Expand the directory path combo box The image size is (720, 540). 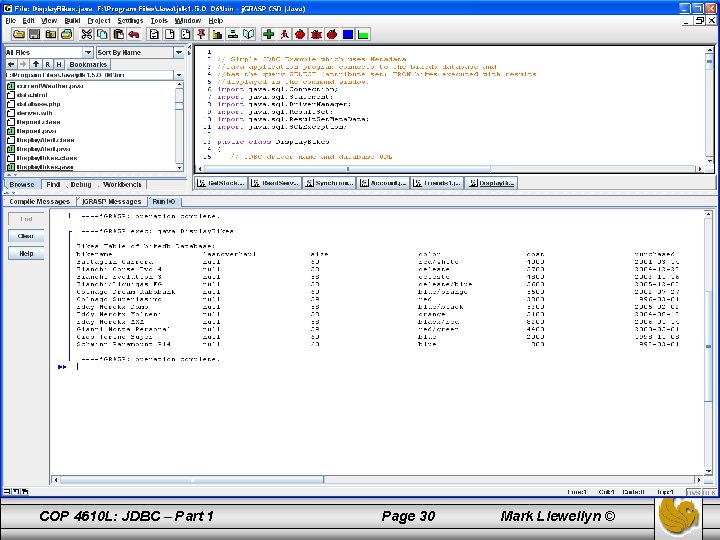179,75
